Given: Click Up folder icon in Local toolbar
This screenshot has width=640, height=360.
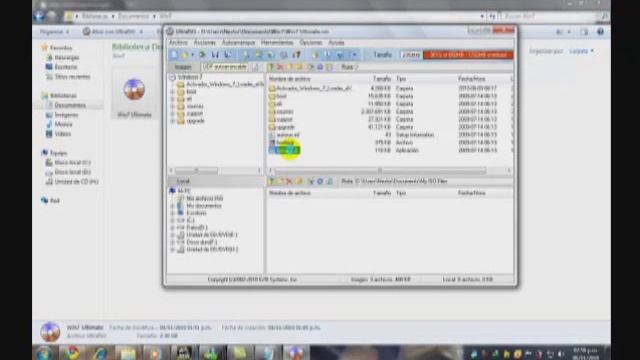Looking at the screenshot, I should tap(271, 181).
